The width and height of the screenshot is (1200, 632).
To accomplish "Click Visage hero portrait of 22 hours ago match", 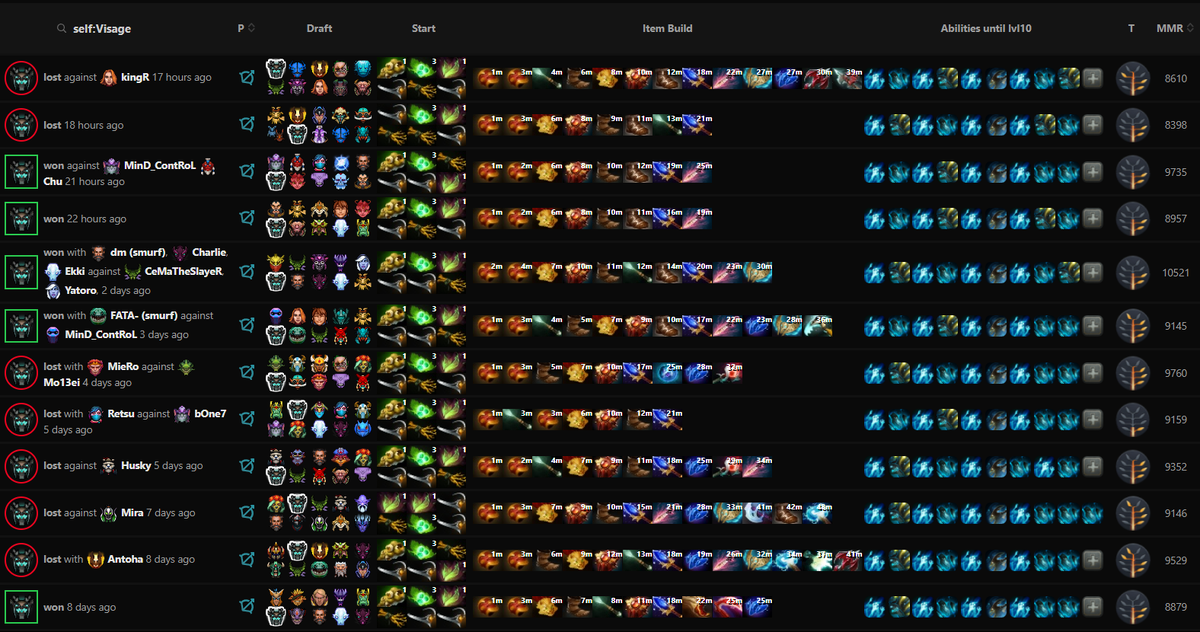I will [21, 218].
